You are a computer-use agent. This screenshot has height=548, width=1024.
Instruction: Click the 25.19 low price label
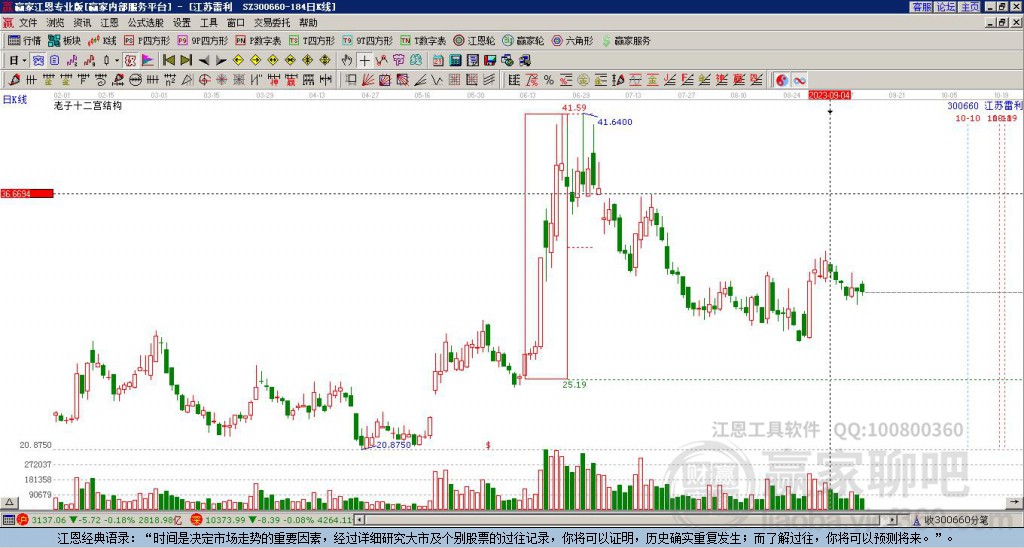point(574,385)
